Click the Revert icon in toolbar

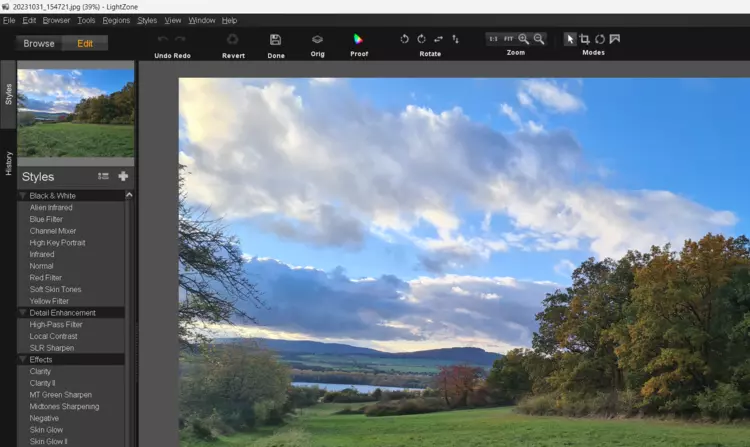[233, 40]
